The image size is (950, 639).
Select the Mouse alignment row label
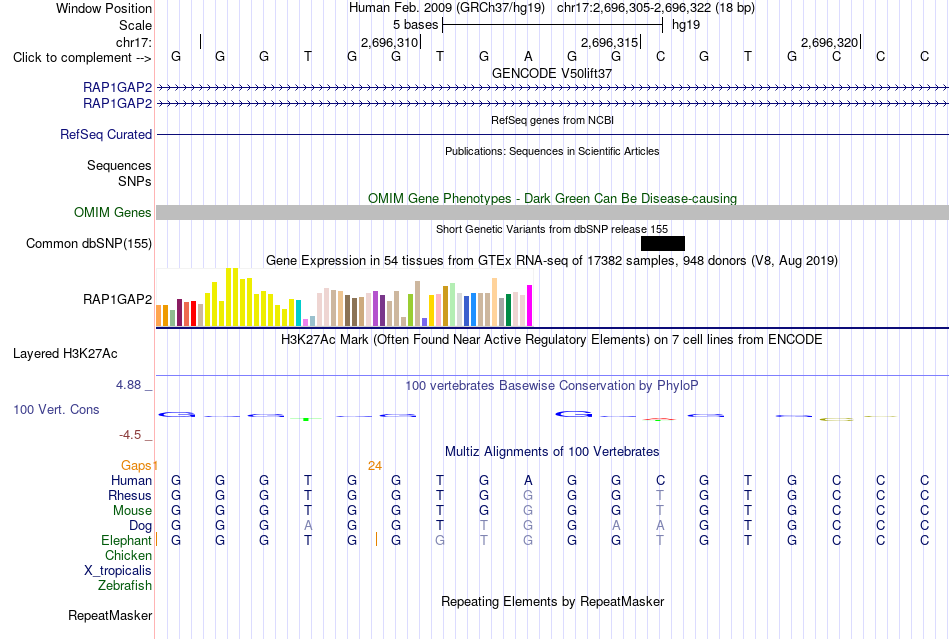[132, 511]
